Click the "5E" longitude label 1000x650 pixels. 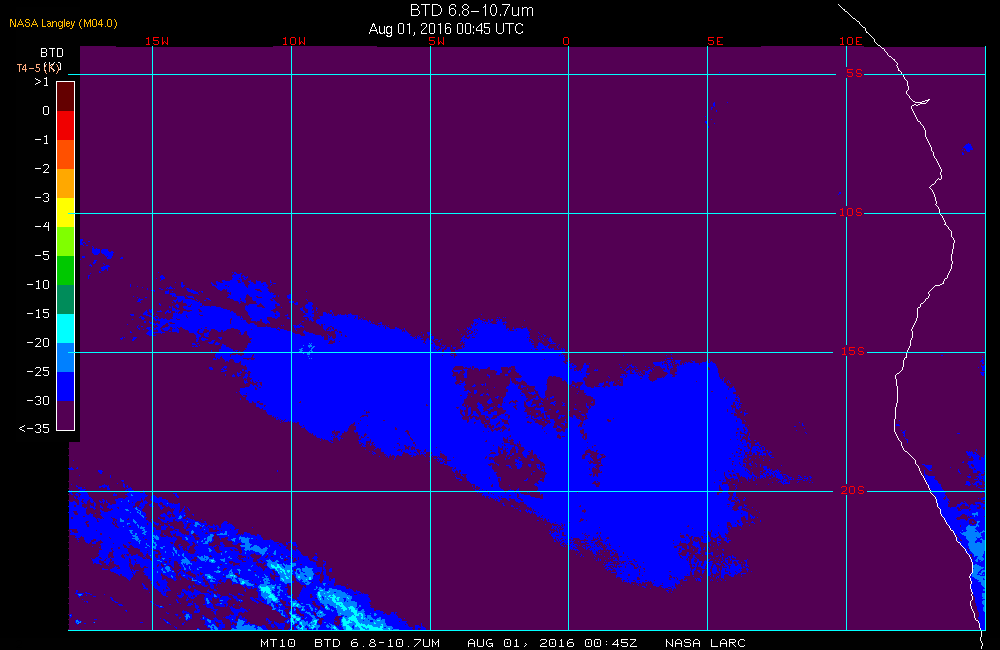[x=715, y=41]
